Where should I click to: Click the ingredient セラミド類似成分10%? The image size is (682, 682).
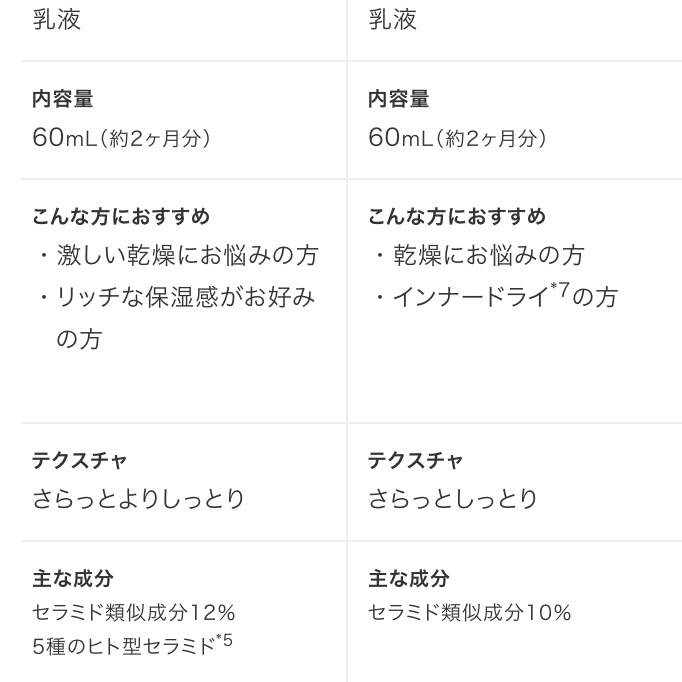[470, 612]
